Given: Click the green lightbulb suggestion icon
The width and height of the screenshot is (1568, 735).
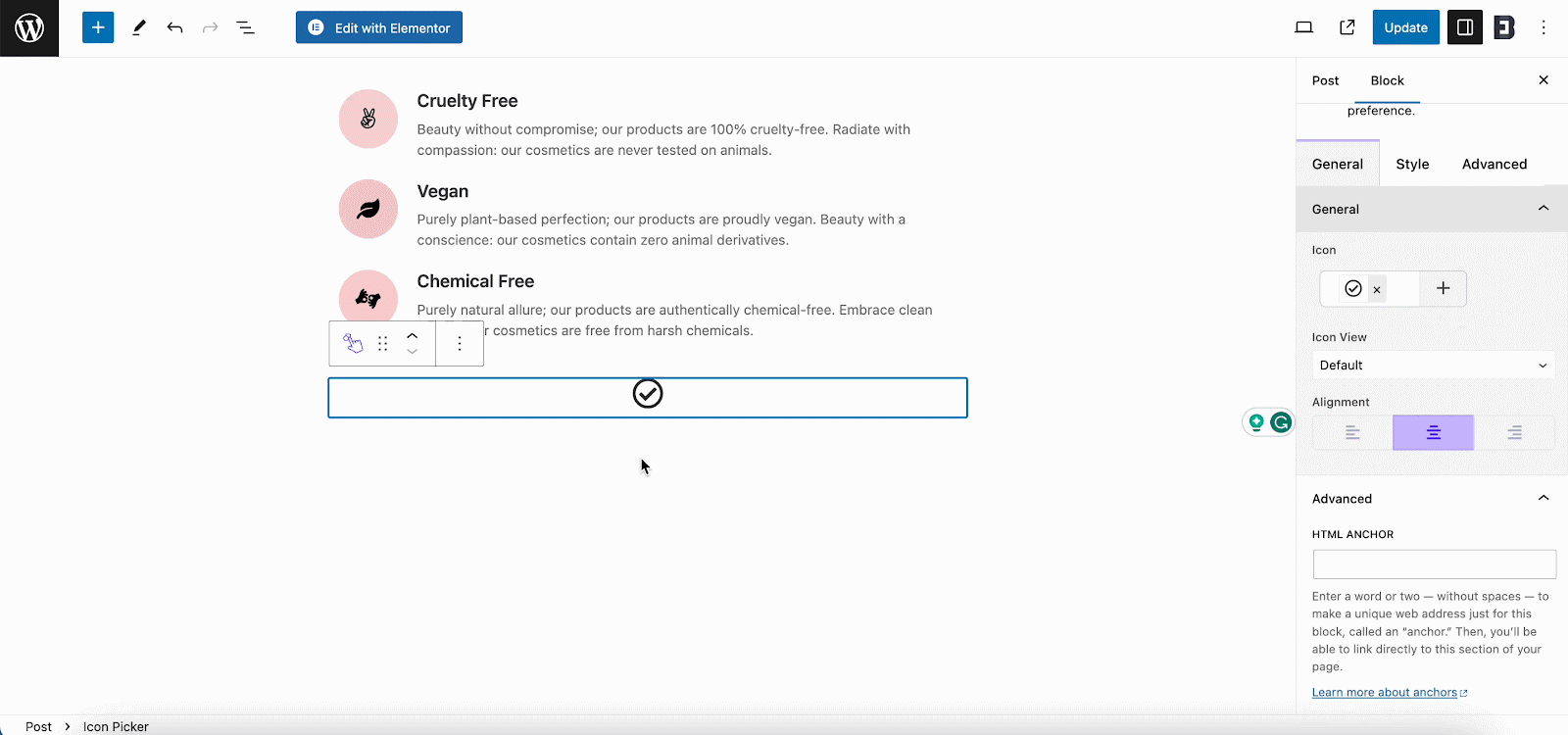Looking at the screenshot, I should (1256, 422).
